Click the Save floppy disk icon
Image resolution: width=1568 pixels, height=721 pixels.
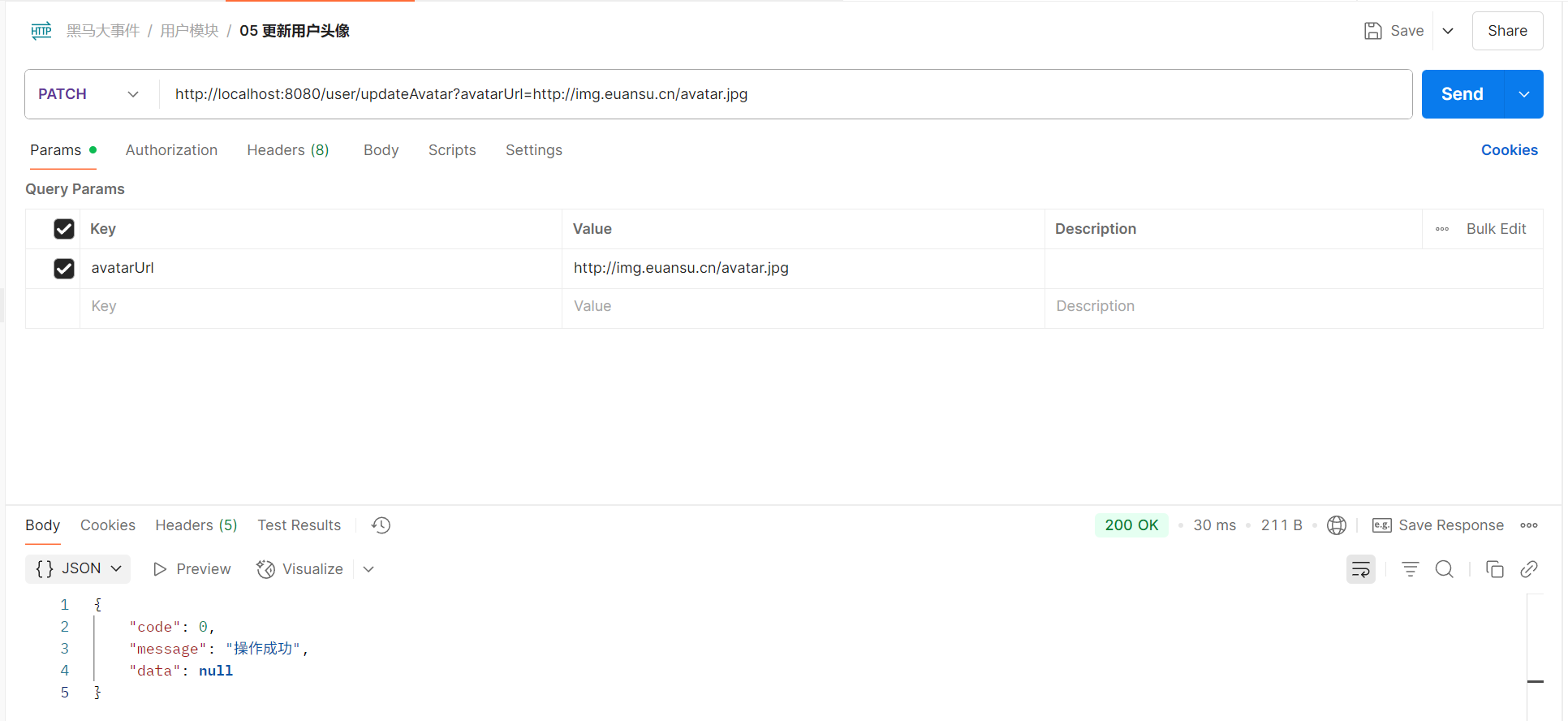click(1372, 31)
